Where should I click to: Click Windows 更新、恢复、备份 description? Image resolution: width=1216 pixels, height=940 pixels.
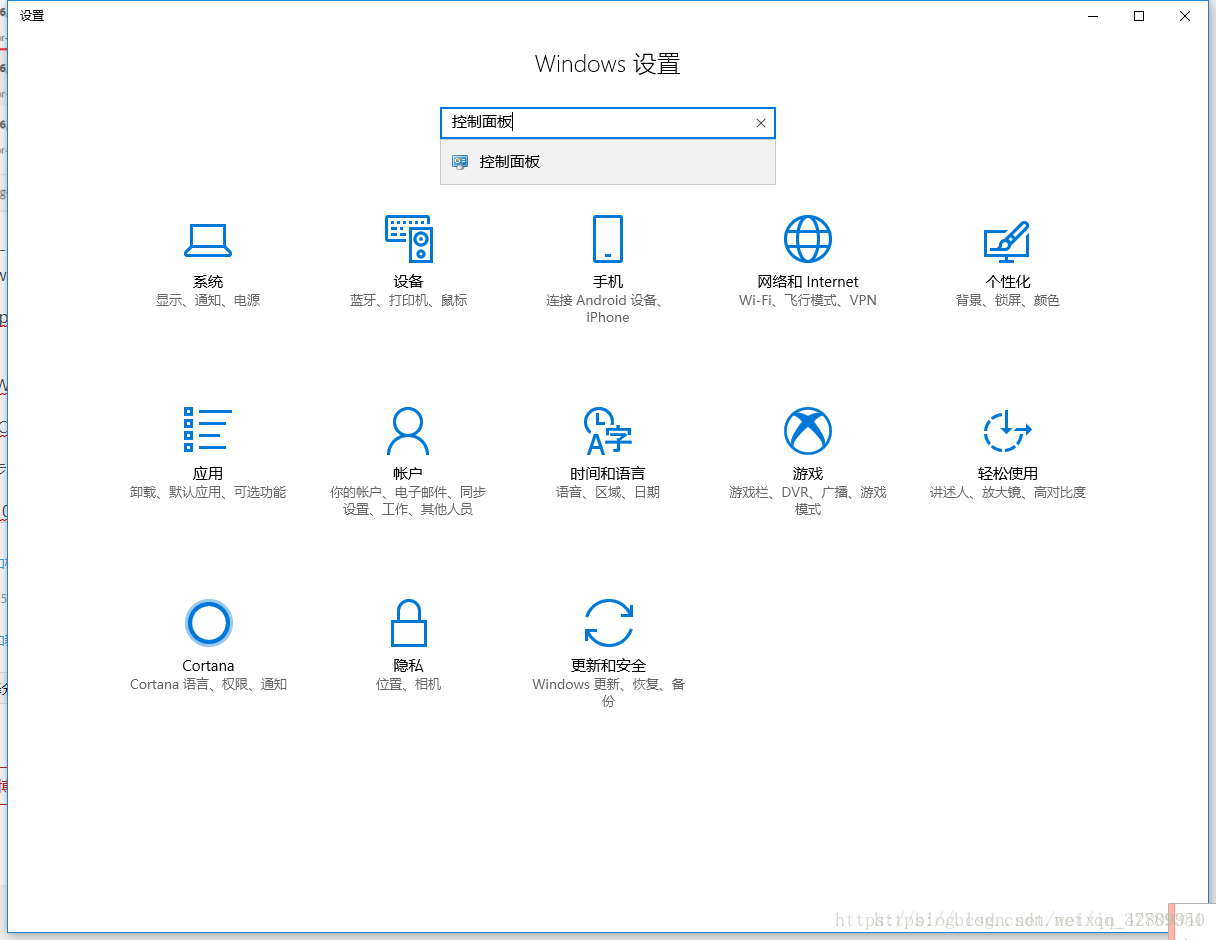pyautogui.click(x=608, y=693)
